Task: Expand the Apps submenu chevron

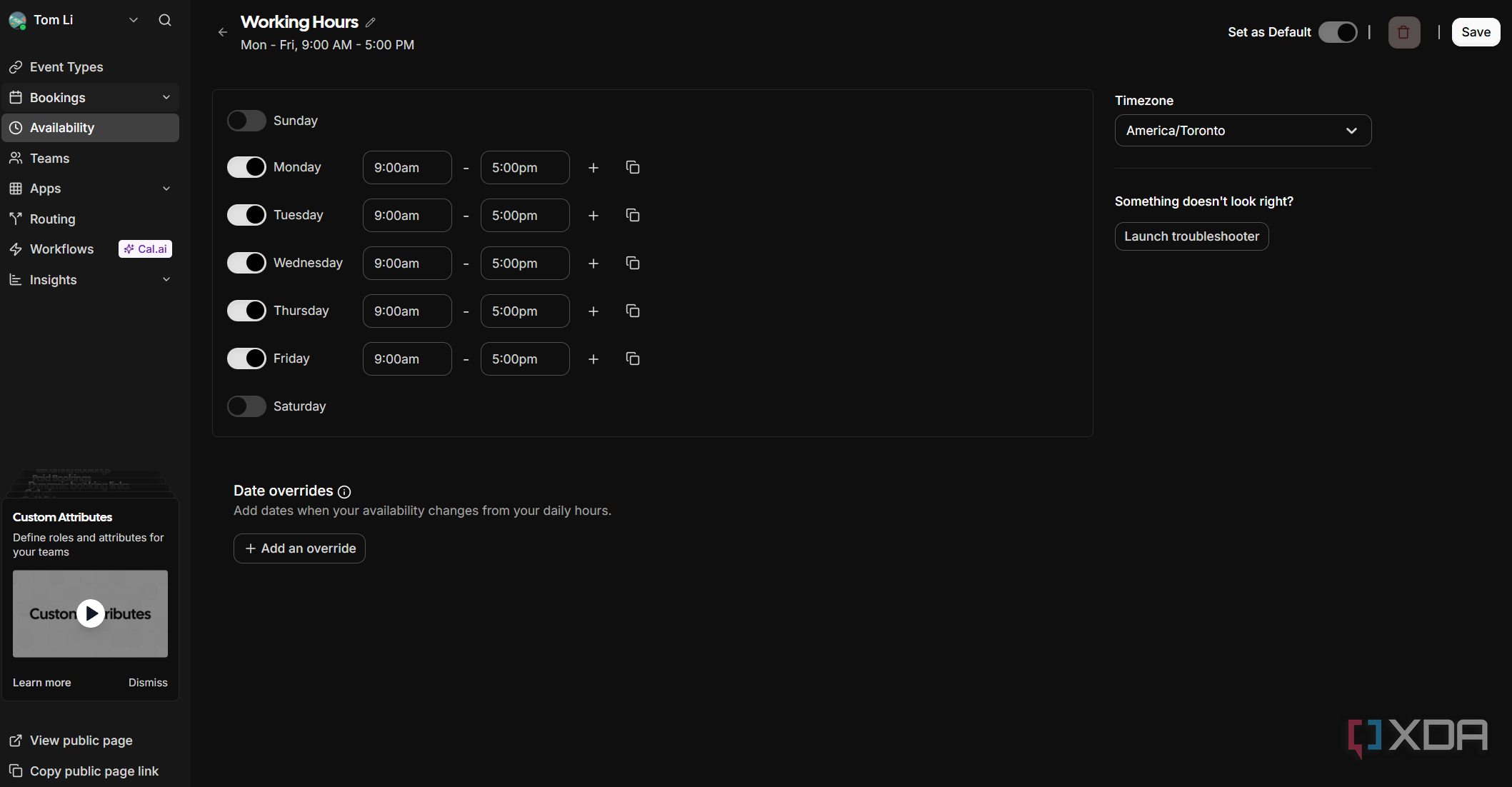Action: pyautogui.click(x=166, y=189)
